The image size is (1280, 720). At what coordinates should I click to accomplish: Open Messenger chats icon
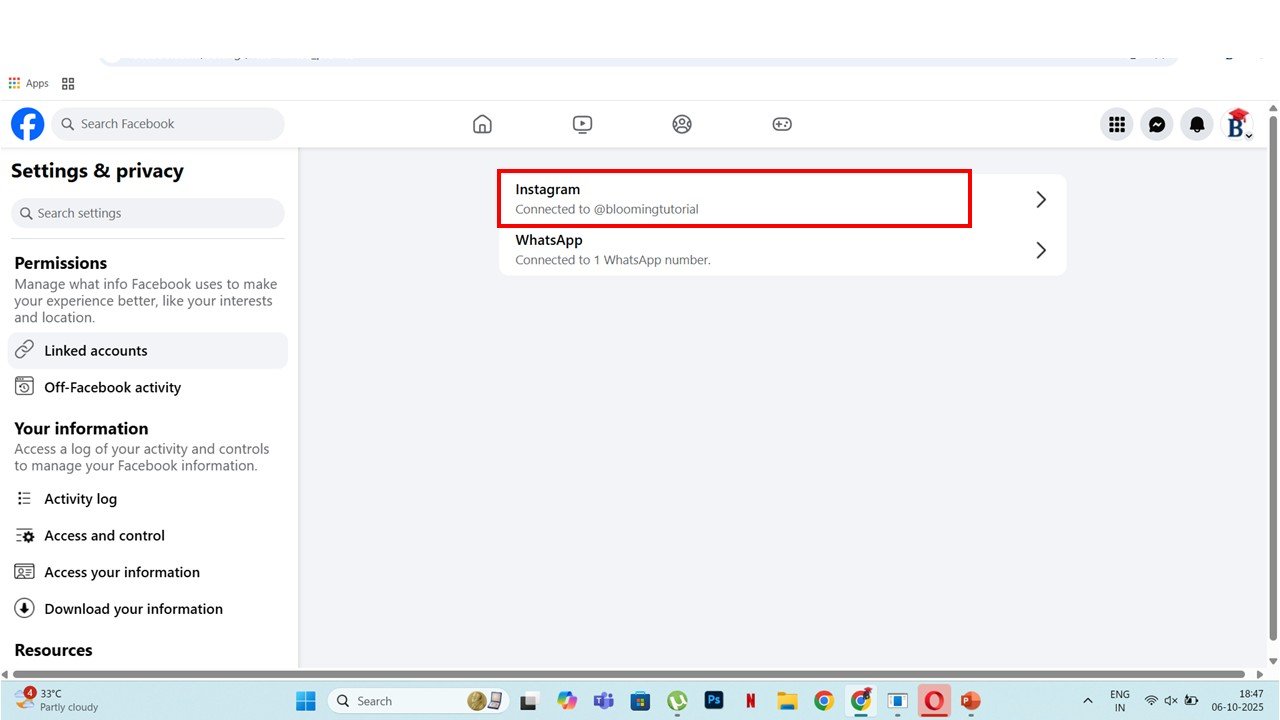tap(1157, 124)
